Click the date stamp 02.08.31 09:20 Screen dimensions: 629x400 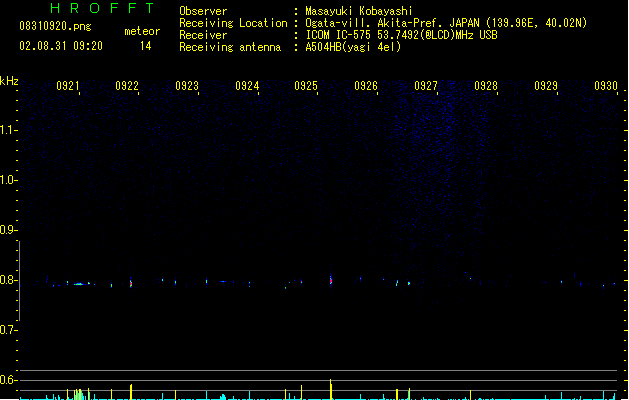click(61, 46)
